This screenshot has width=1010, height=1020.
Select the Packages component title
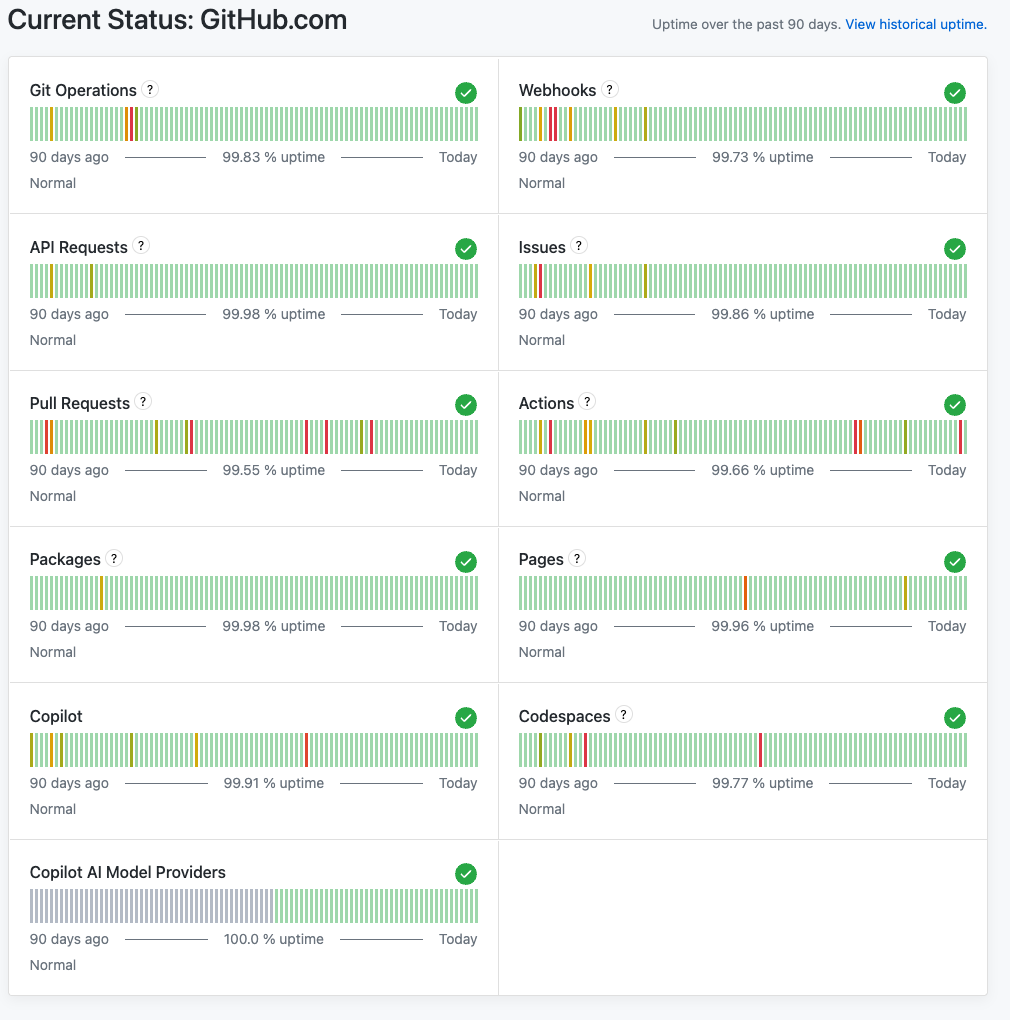[x=65, y=559]
